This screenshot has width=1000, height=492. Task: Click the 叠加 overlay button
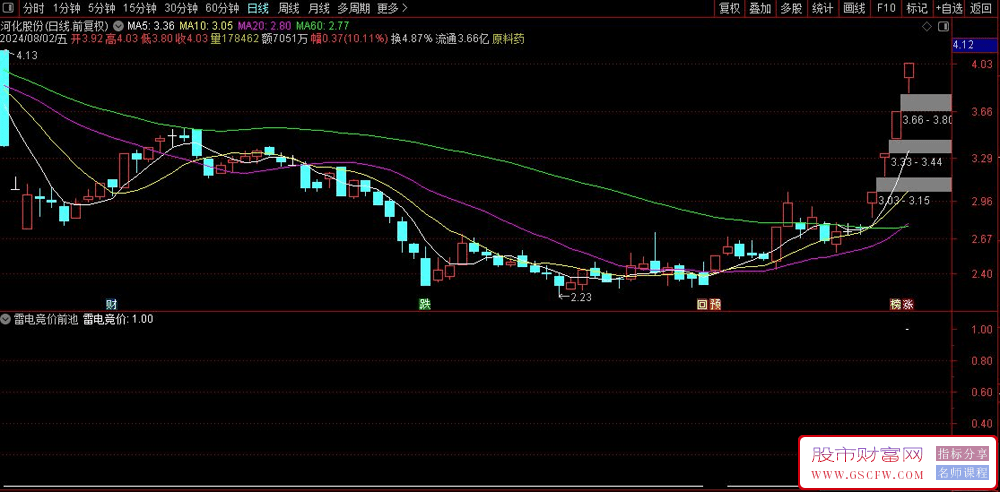pos(760,8)
